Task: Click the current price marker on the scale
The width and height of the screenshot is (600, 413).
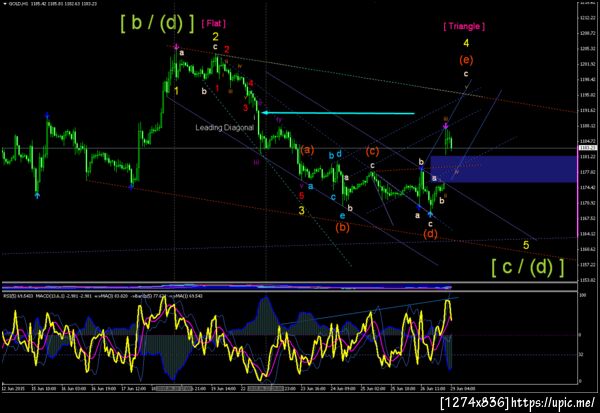Action: [x=588, y=148]
